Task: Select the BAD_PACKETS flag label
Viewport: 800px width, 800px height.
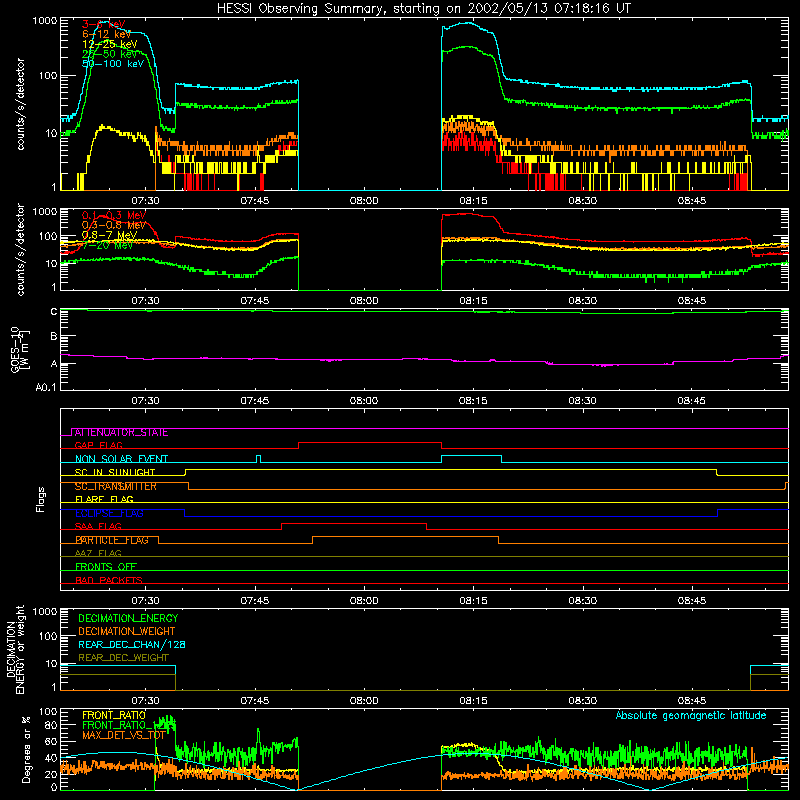Action: [109, 580]
